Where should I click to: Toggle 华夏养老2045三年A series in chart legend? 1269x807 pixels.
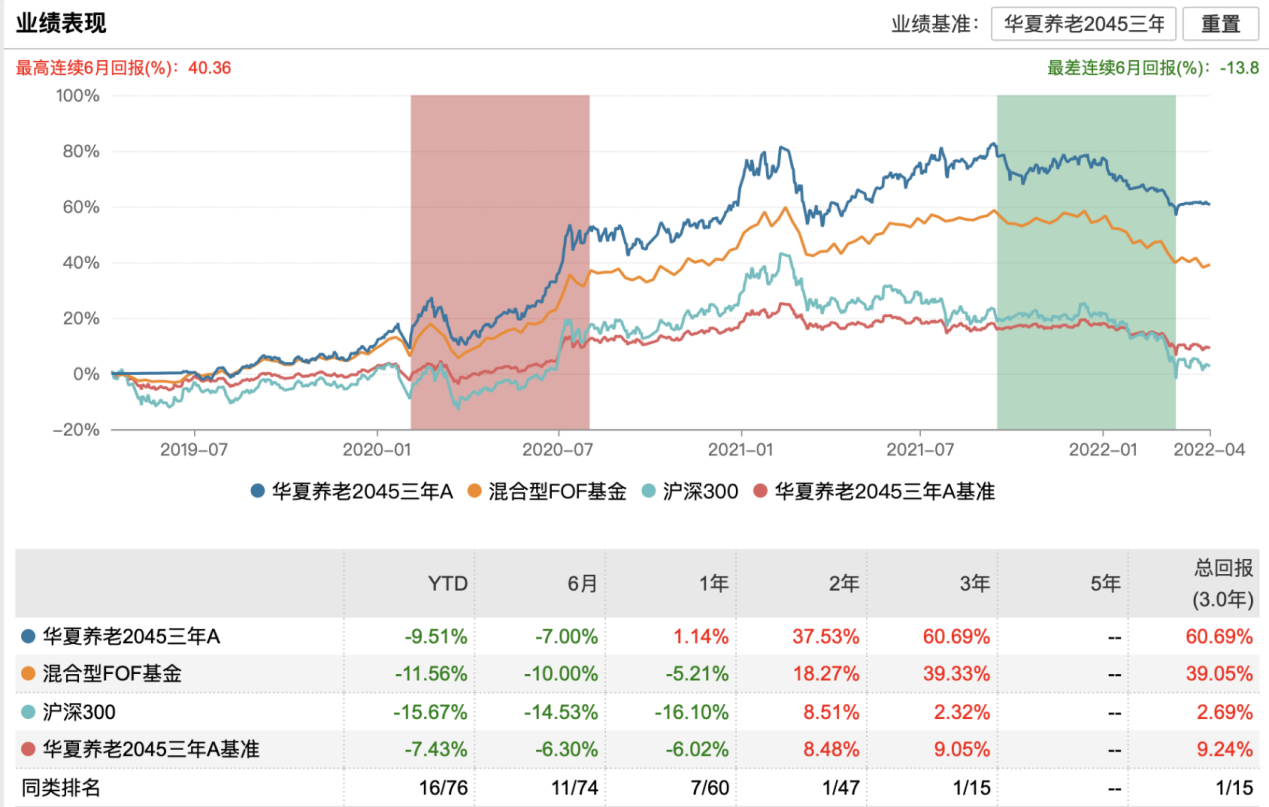pos(351,491)
